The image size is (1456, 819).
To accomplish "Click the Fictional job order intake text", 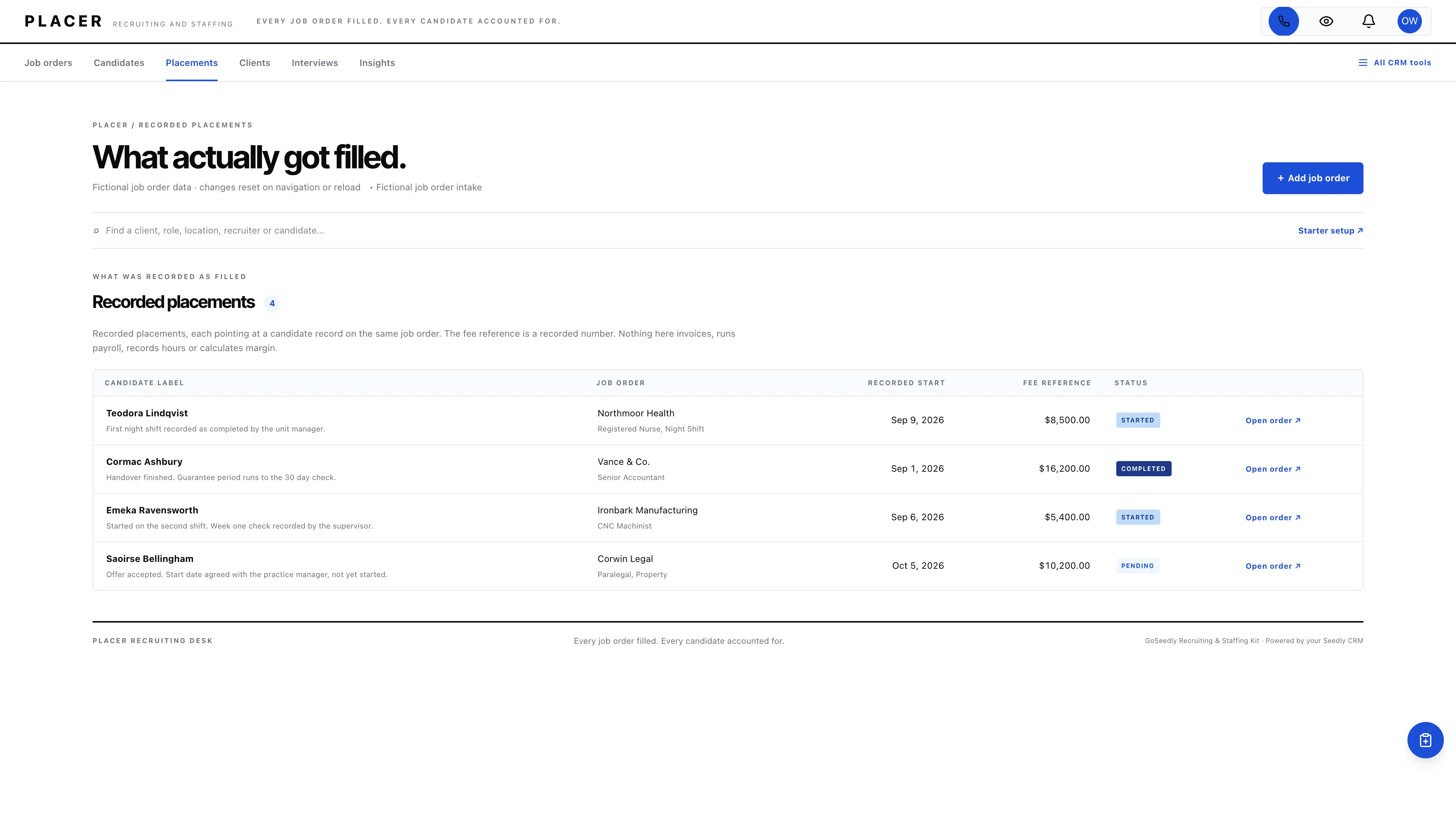I will [429, 188].
